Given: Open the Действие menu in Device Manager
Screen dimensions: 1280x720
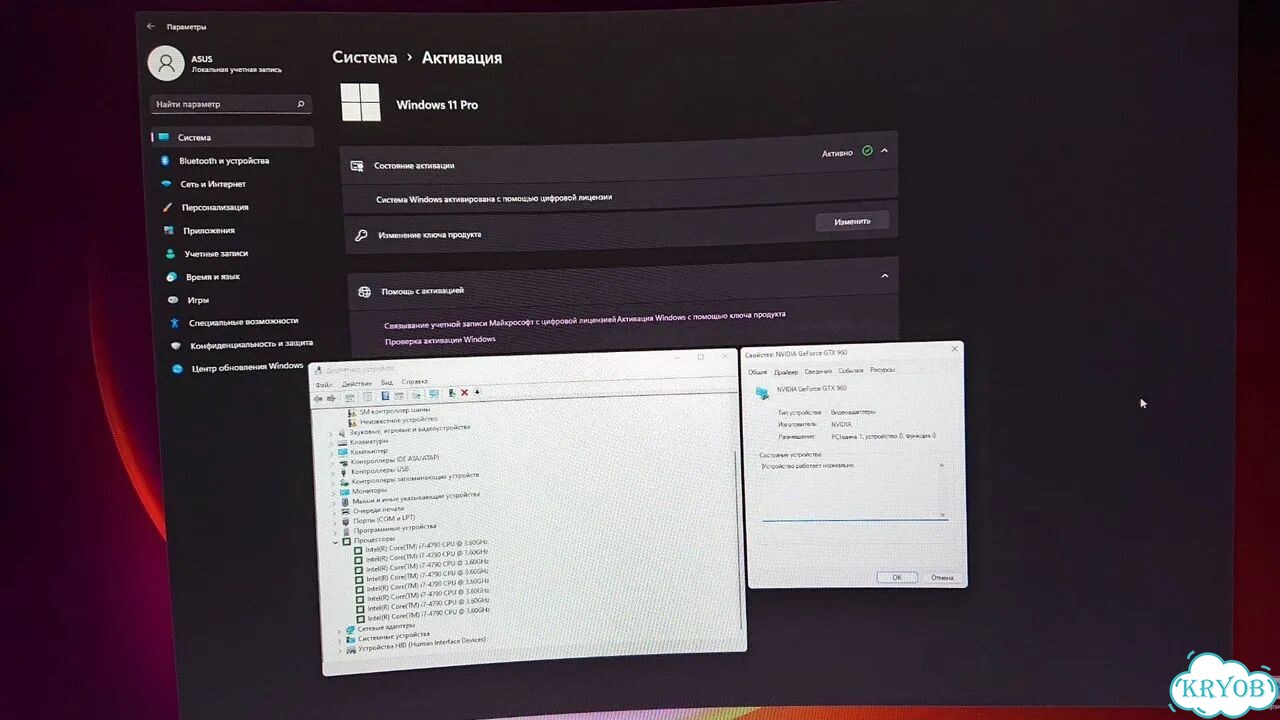Looking at the screenshot, I should pyautogui.click(x=357, y=384).
